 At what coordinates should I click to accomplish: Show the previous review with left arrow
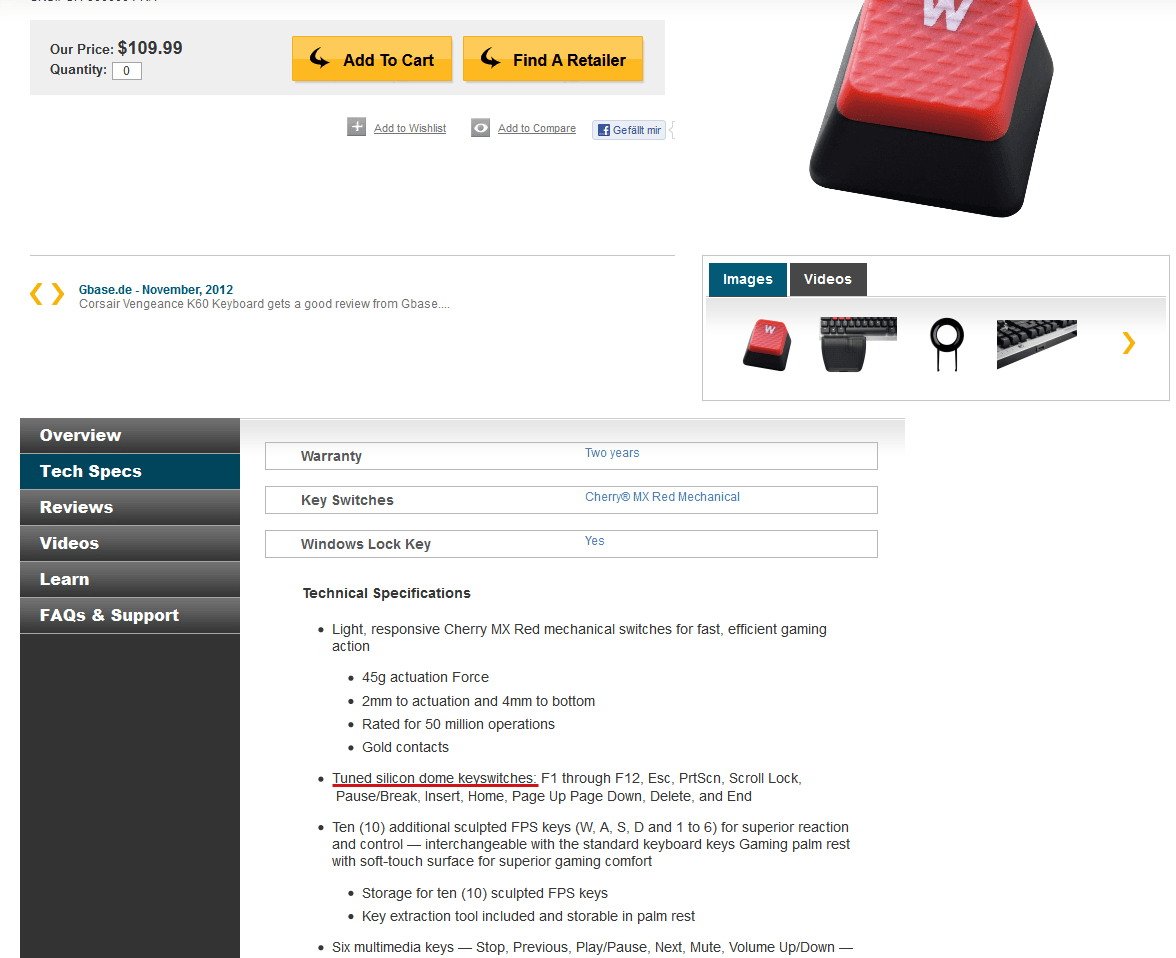(35, 294)
